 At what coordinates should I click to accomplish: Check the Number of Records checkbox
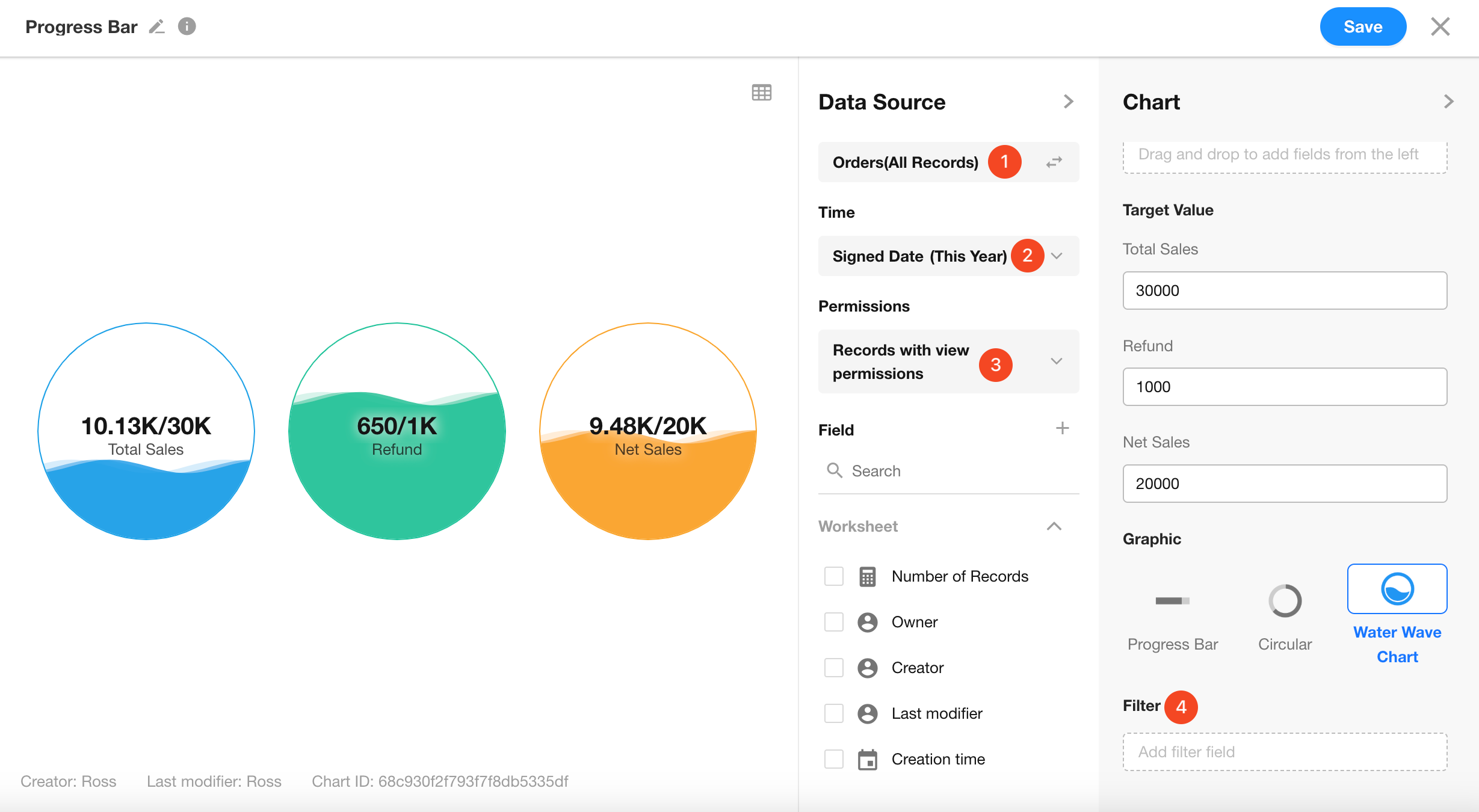[x=834, y=576]
